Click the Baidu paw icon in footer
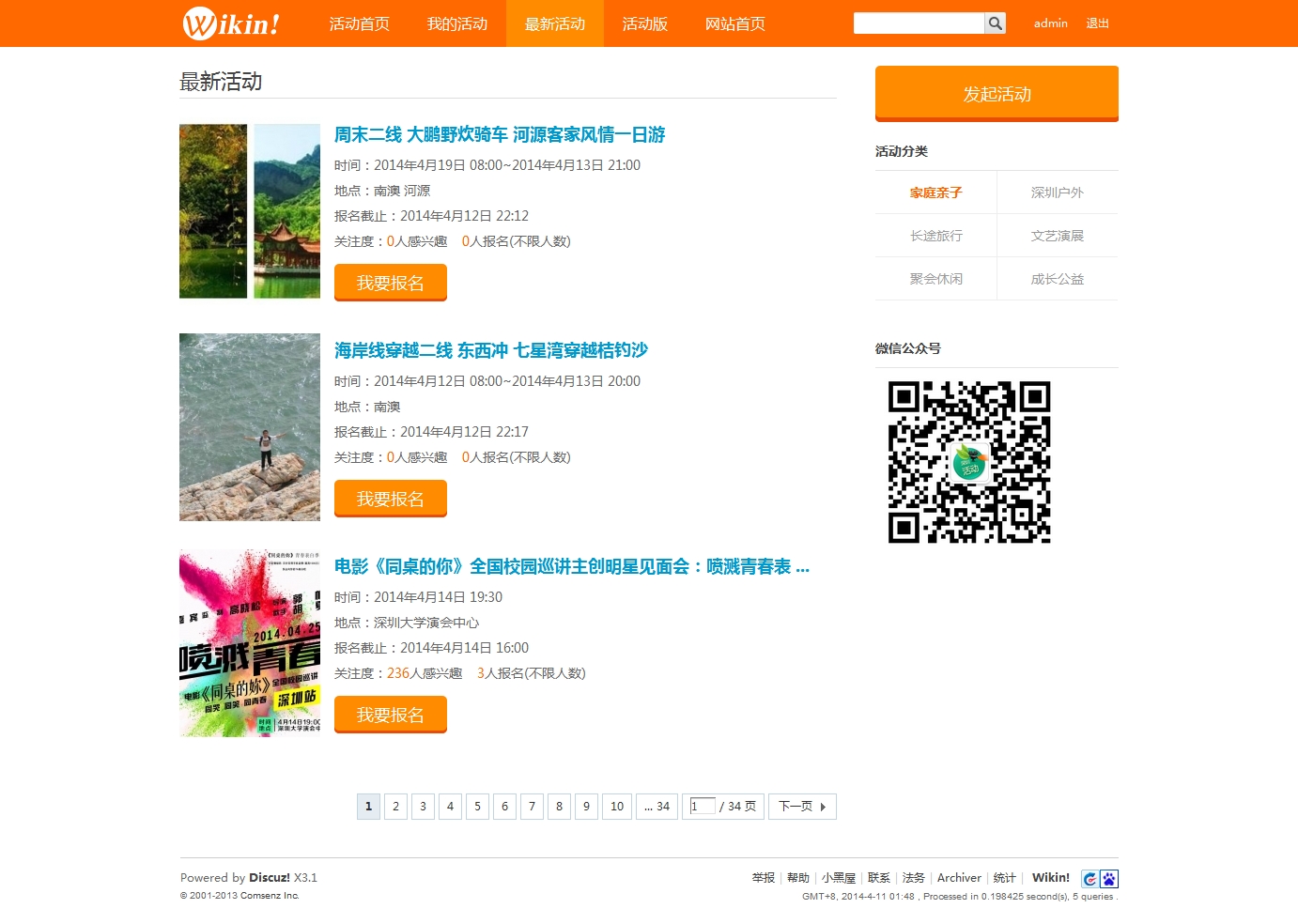1298x924 pixels. tap(1110, 877)
